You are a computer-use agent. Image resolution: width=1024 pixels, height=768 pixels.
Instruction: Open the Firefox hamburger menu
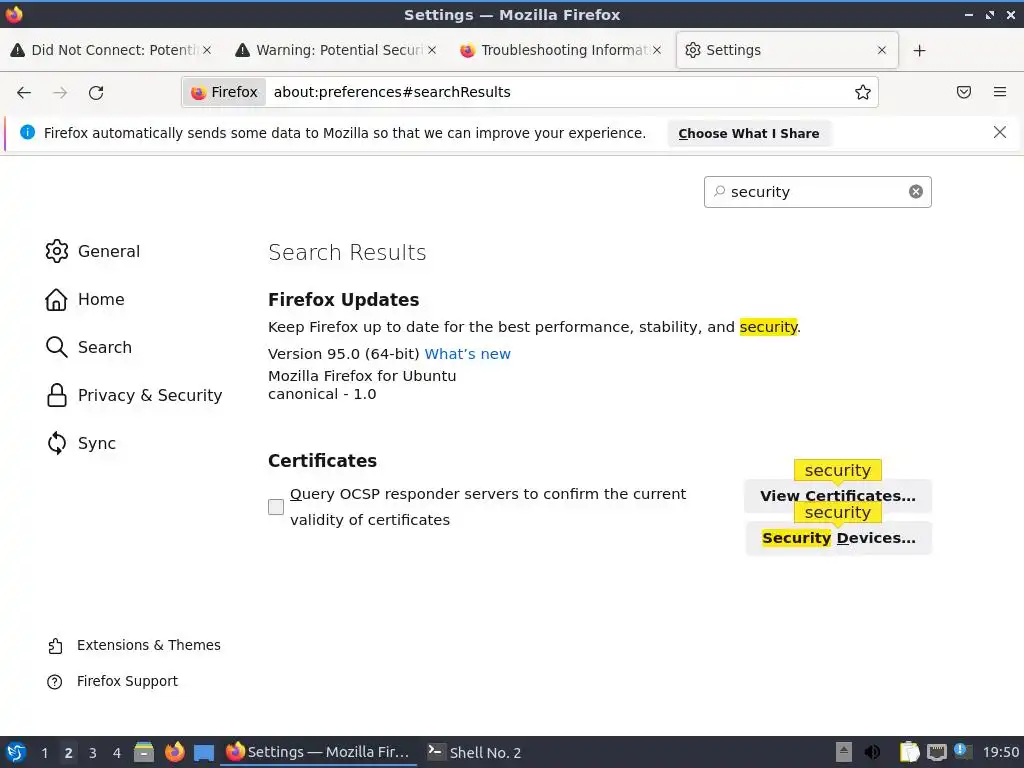coord(1000,92)
